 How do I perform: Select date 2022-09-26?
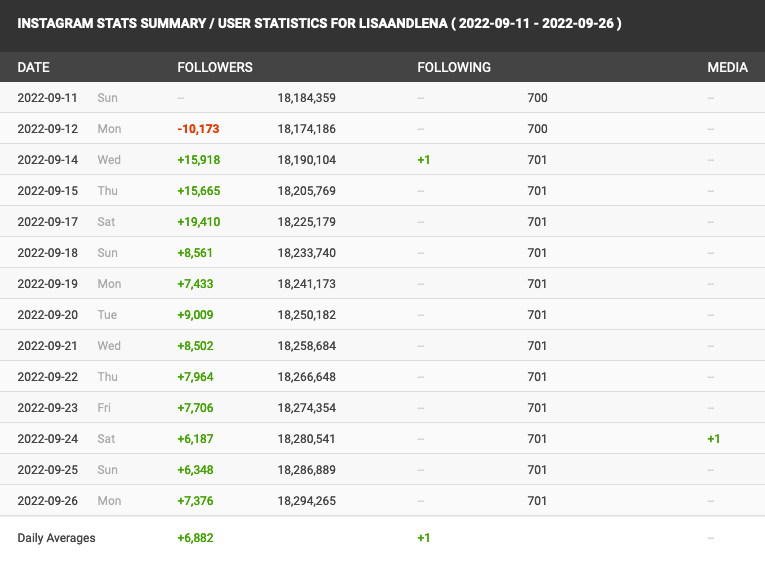pyautogui.click(x=48, y=501)
